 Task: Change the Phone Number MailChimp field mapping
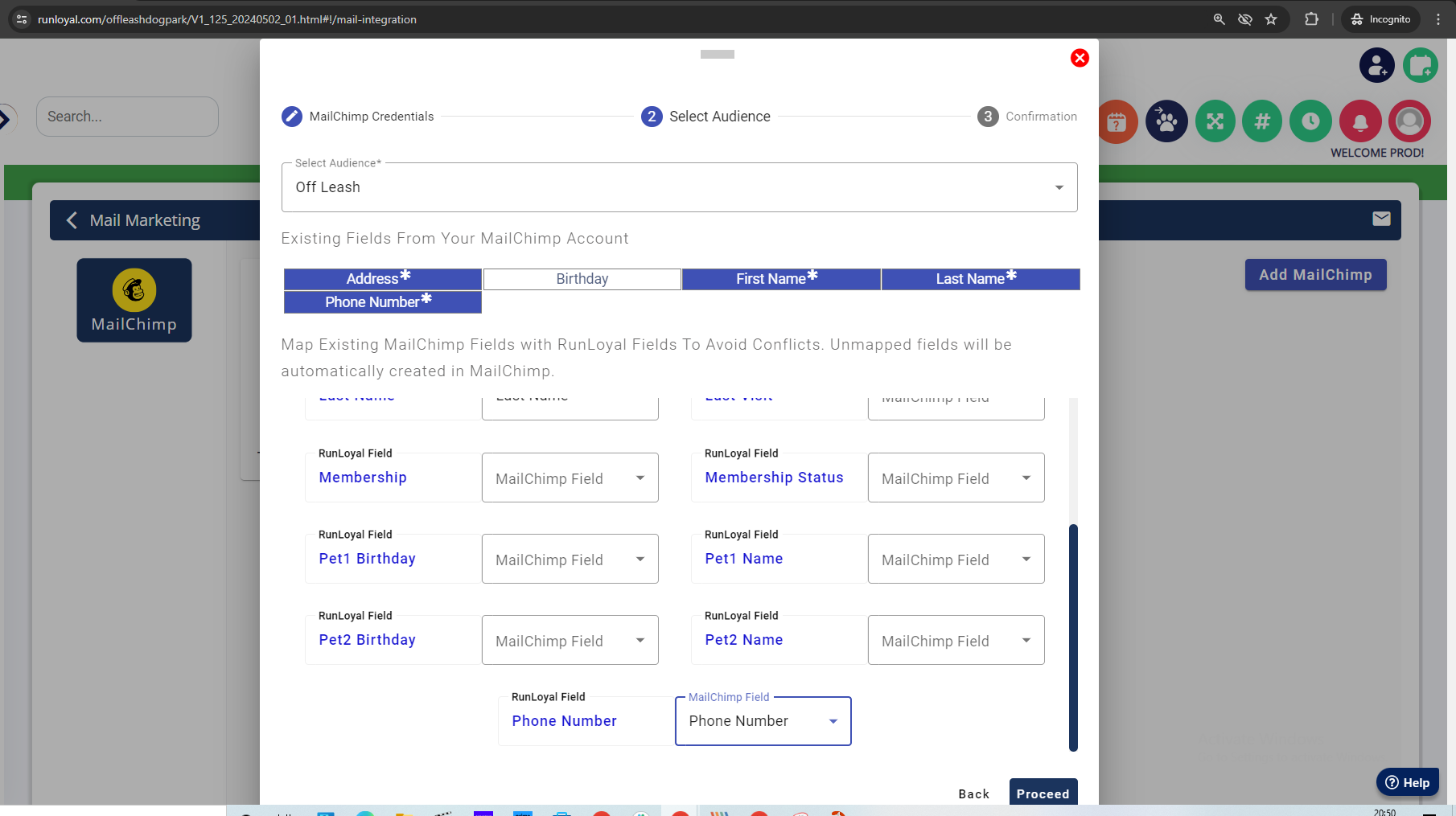click(x=763, y=721)
